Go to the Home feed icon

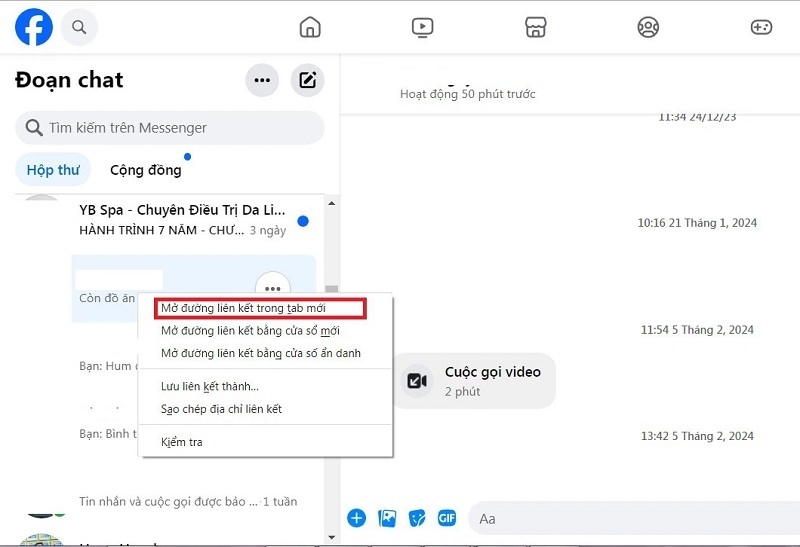[310, 27]
